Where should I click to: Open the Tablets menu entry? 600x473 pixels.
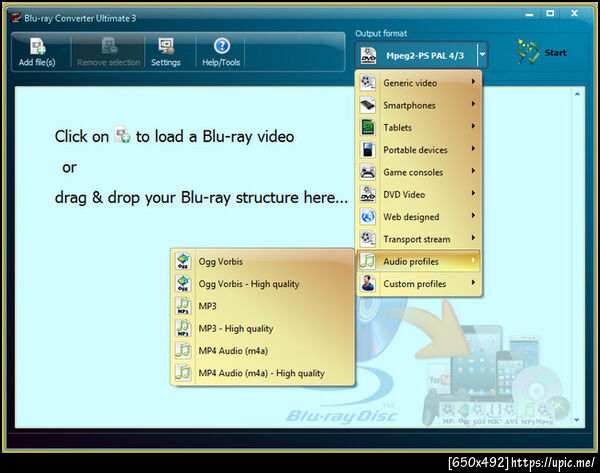pyautogui.click(x=419, y=127)
